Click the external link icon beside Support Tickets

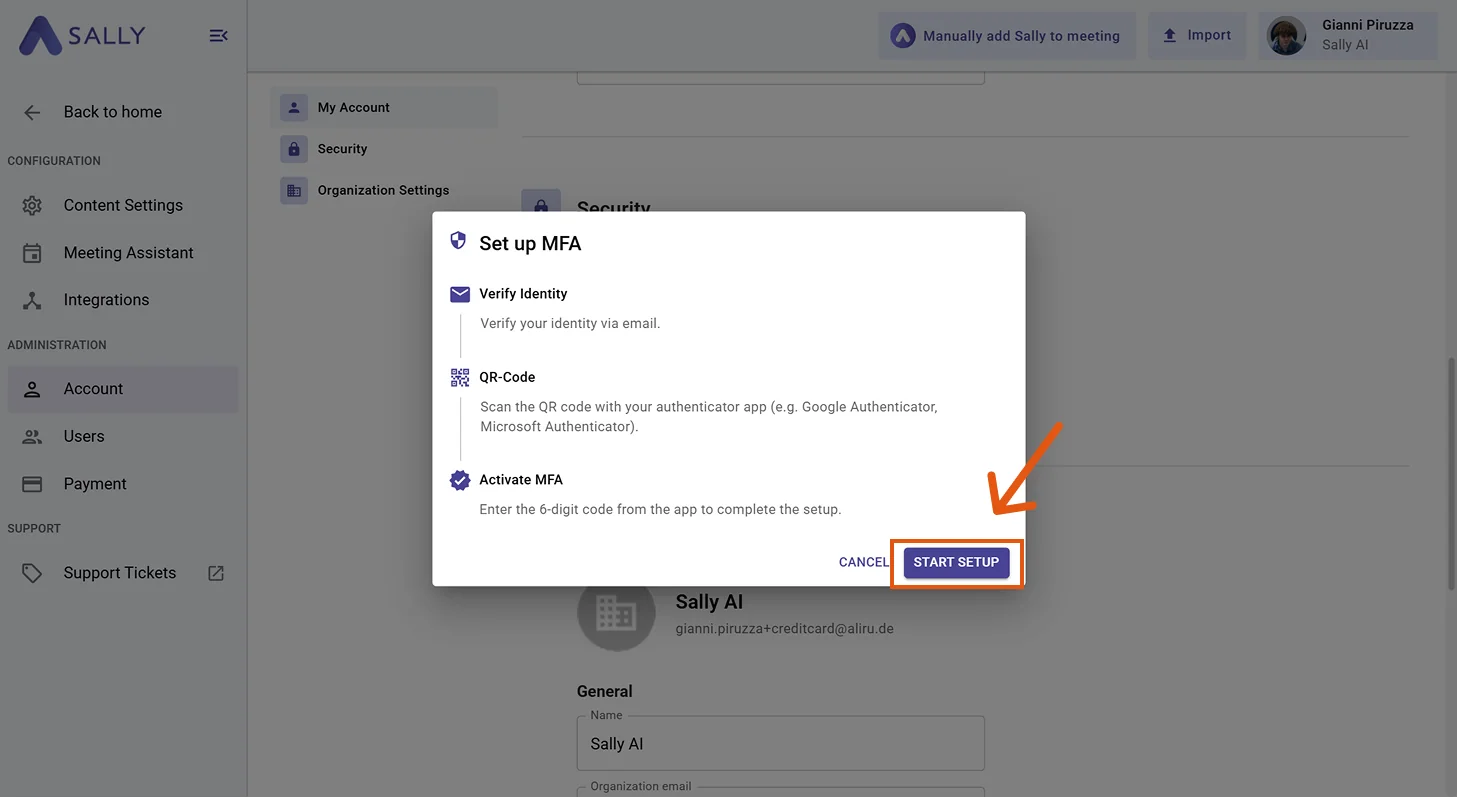pyautogui.click(x=216, y=573)
